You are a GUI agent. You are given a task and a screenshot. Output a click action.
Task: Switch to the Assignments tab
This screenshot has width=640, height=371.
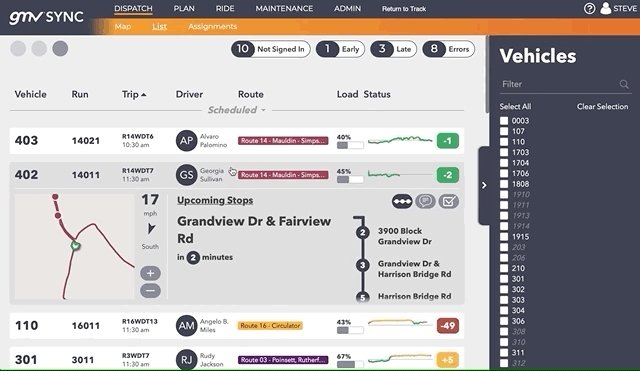pyautogui.click(x=213, y=27)
